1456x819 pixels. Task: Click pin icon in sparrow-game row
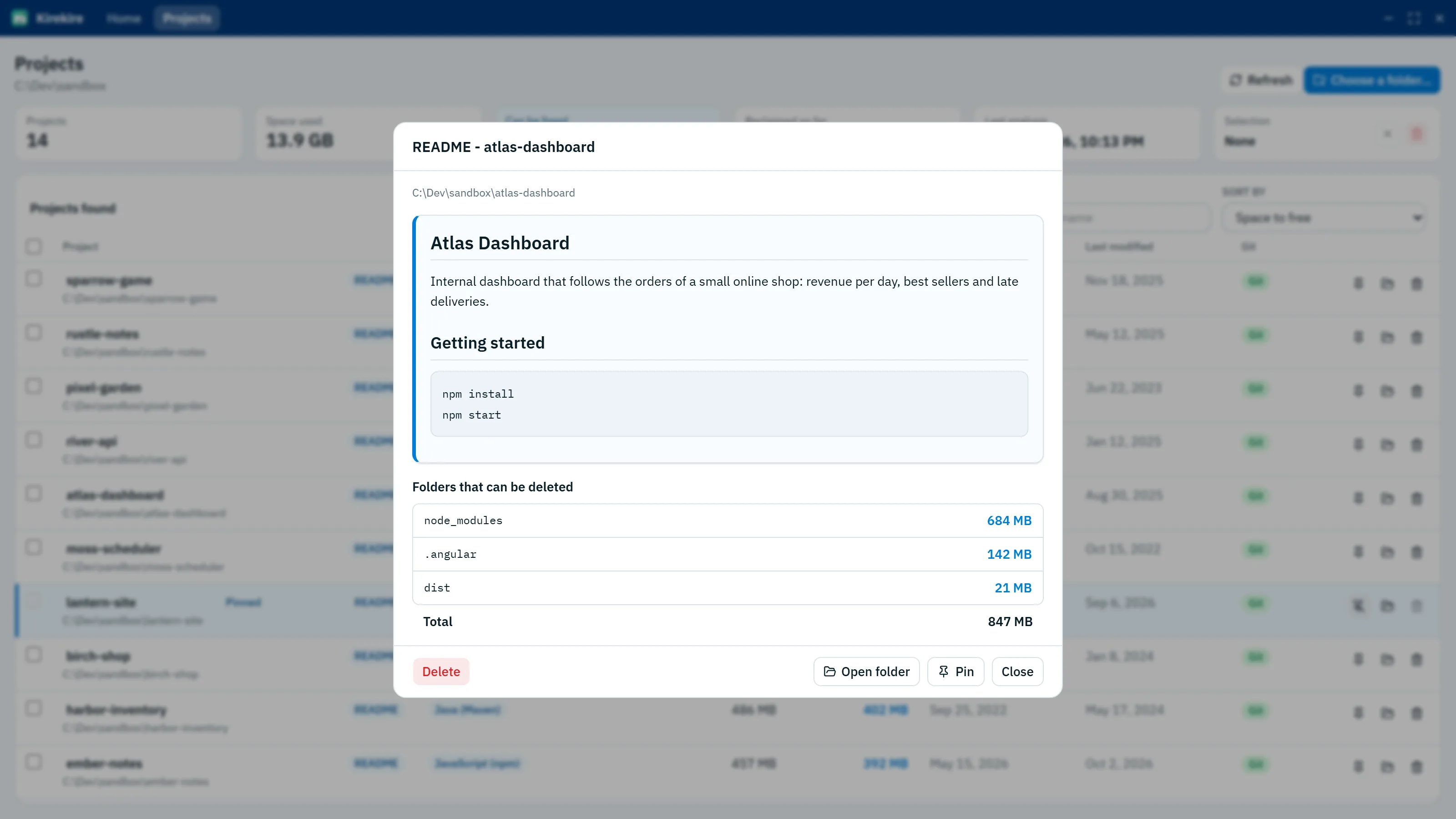tap(1358, 283)
